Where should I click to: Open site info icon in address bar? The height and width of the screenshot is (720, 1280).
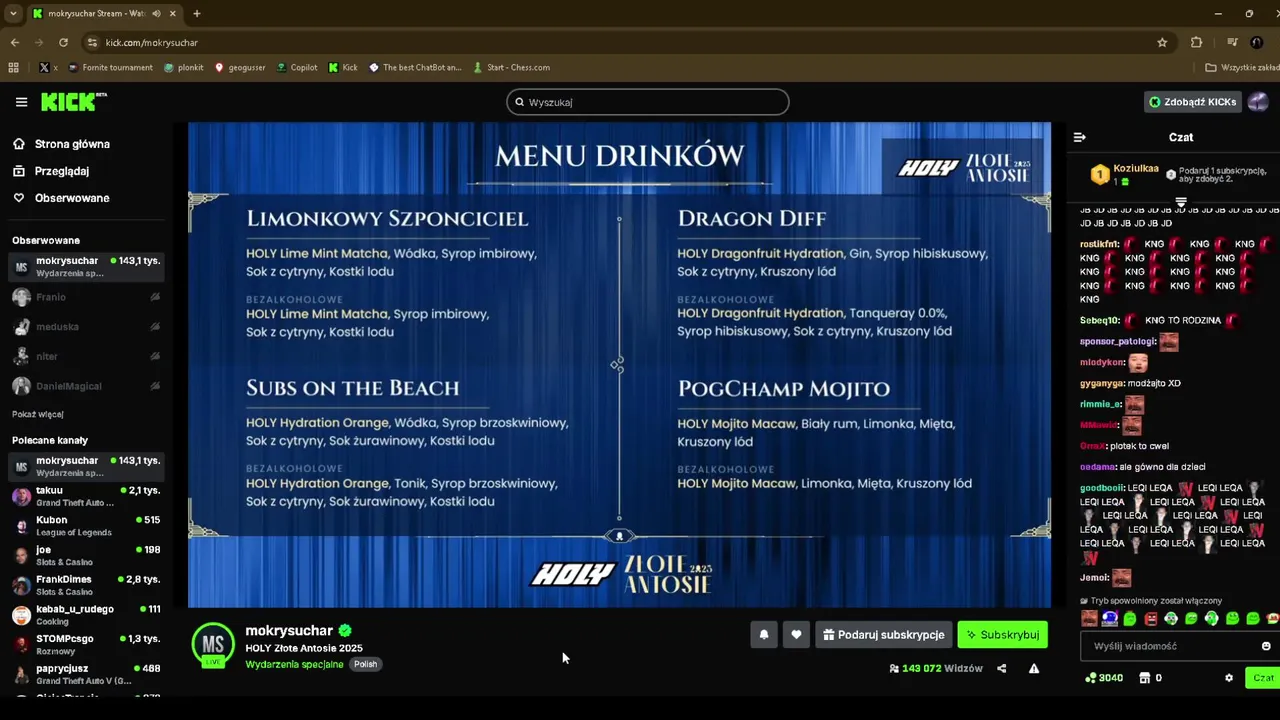point(93,42)
